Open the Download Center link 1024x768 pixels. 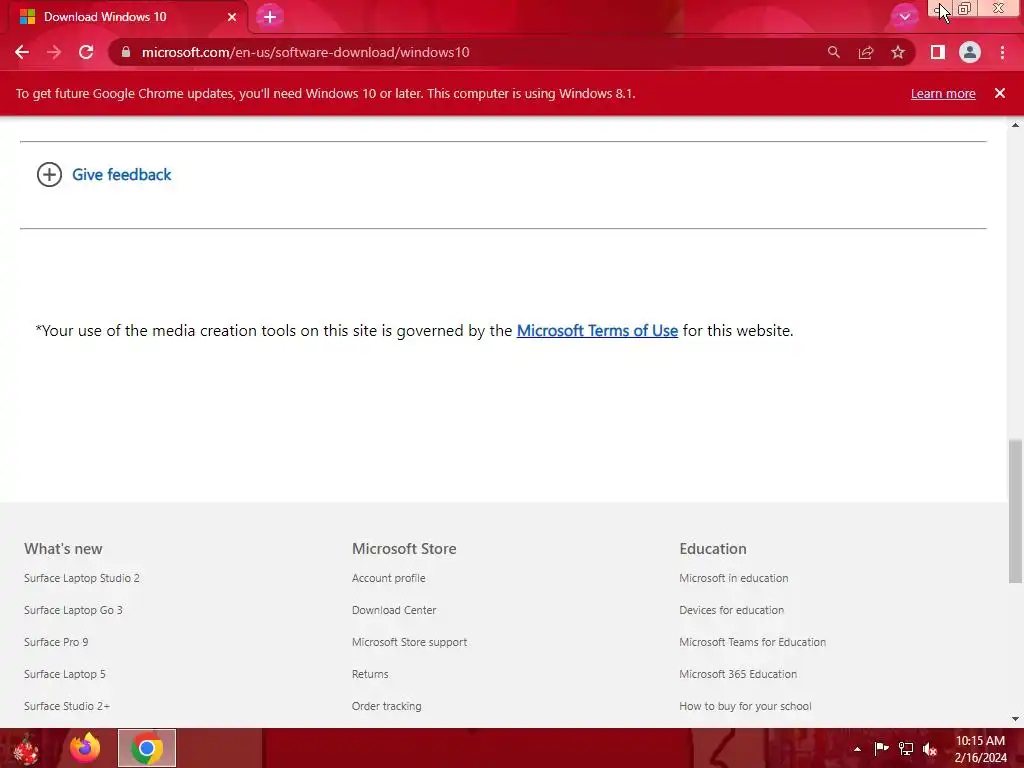394,610
